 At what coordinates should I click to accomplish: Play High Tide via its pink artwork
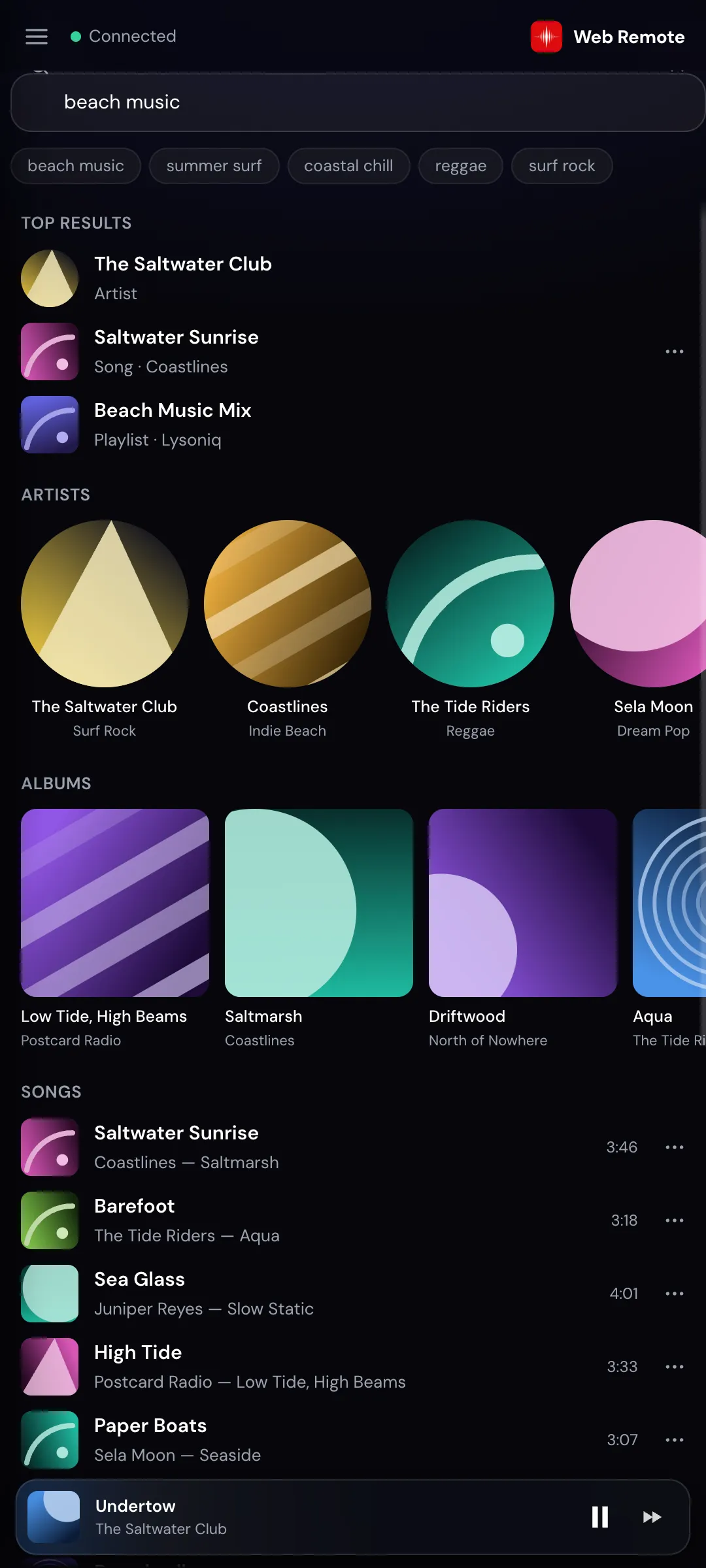pos(50,1367)
